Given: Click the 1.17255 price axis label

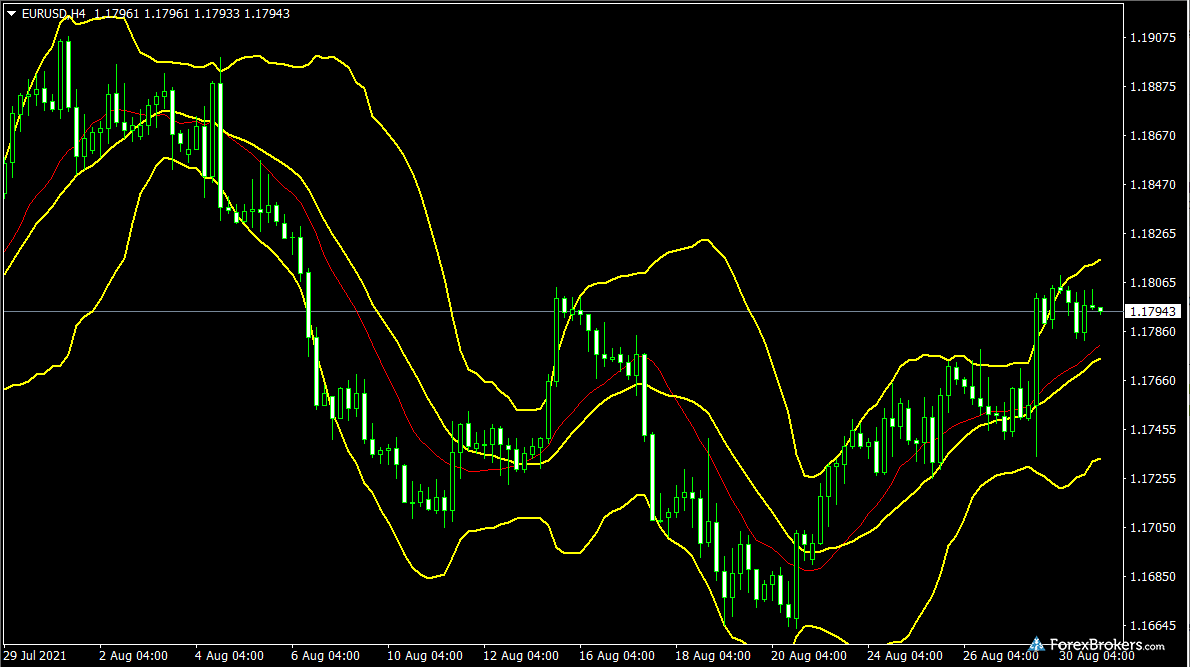Looking at the screenshot, I should (x=1152, y=479).
